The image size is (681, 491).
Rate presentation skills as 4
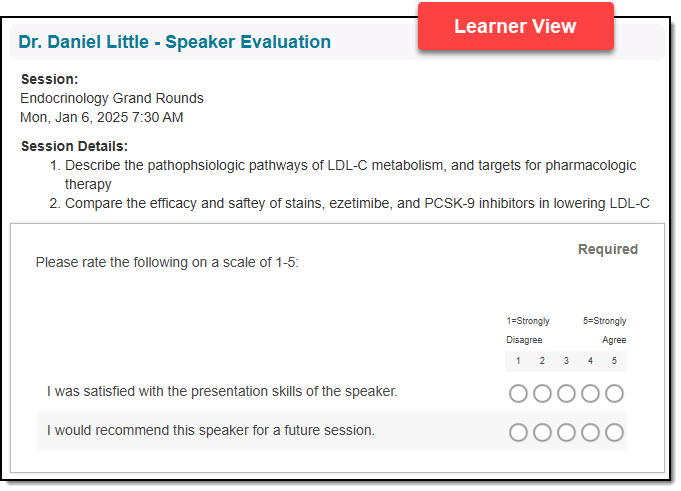(x=590, y=394)
